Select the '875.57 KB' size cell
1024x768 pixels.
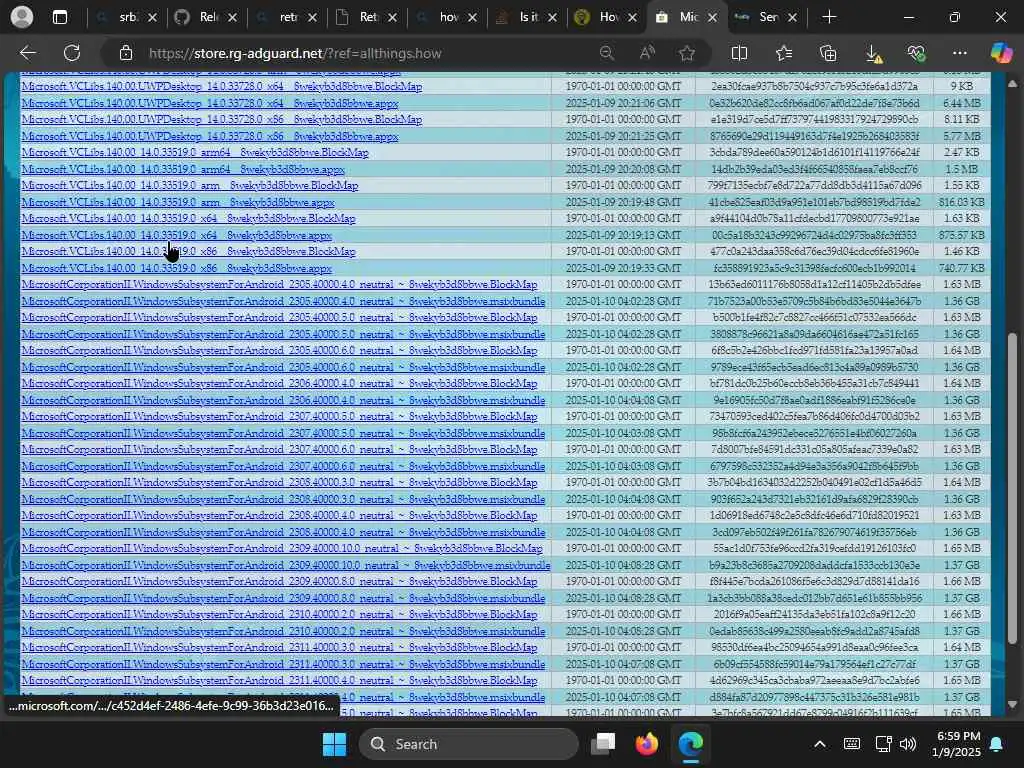pyautogui.click(x=962, y=235)
